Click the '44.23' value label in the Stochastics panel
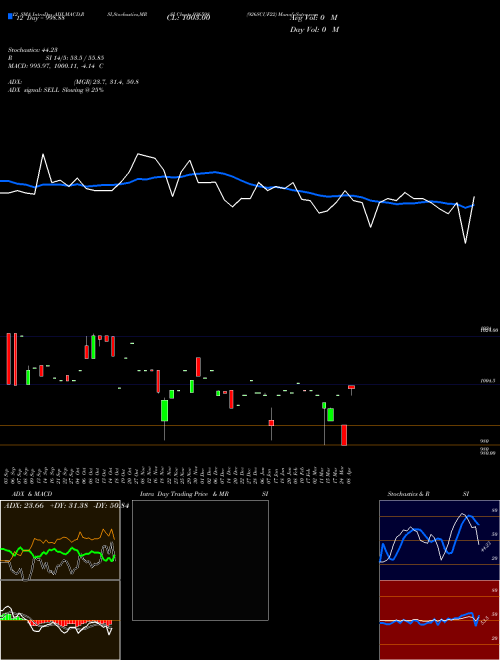The height and width of the screenshot is (660, 500). tap(485, 547)
